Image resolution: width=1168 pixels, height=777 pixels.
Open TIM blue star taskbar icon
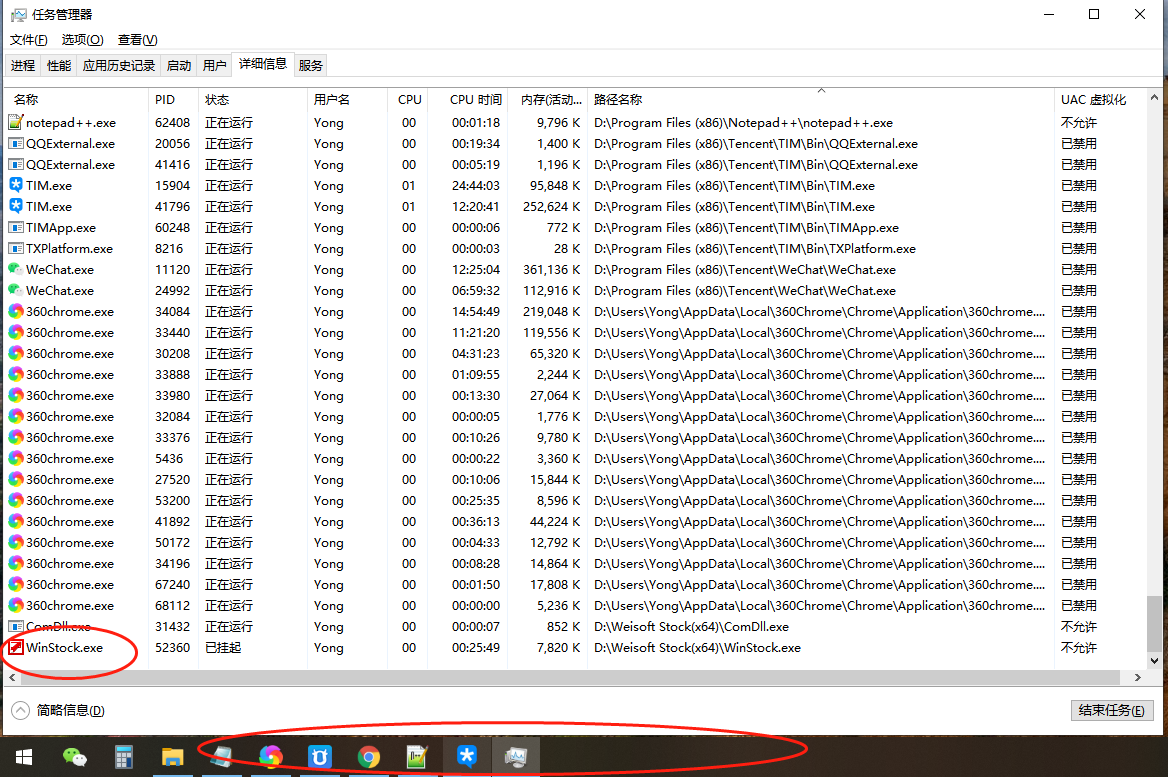pos(467,757)
